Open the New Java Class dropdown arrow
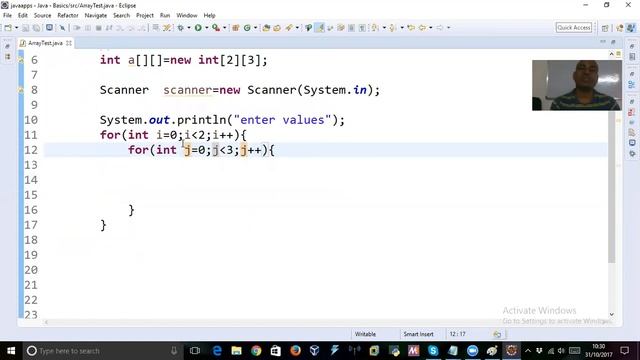Image resolution: width=640 pixels, height=360 pixels. point(256,28)
